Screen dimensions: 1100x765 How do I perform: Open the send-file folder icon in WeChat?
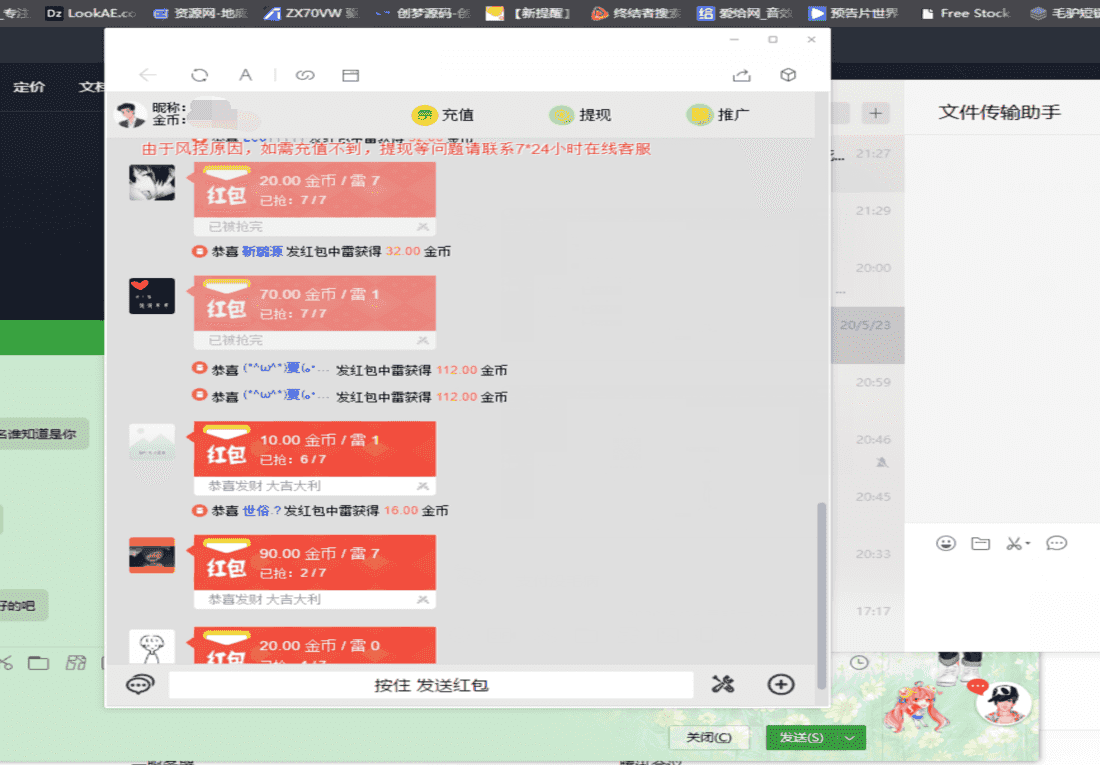[x=981, y=543]
